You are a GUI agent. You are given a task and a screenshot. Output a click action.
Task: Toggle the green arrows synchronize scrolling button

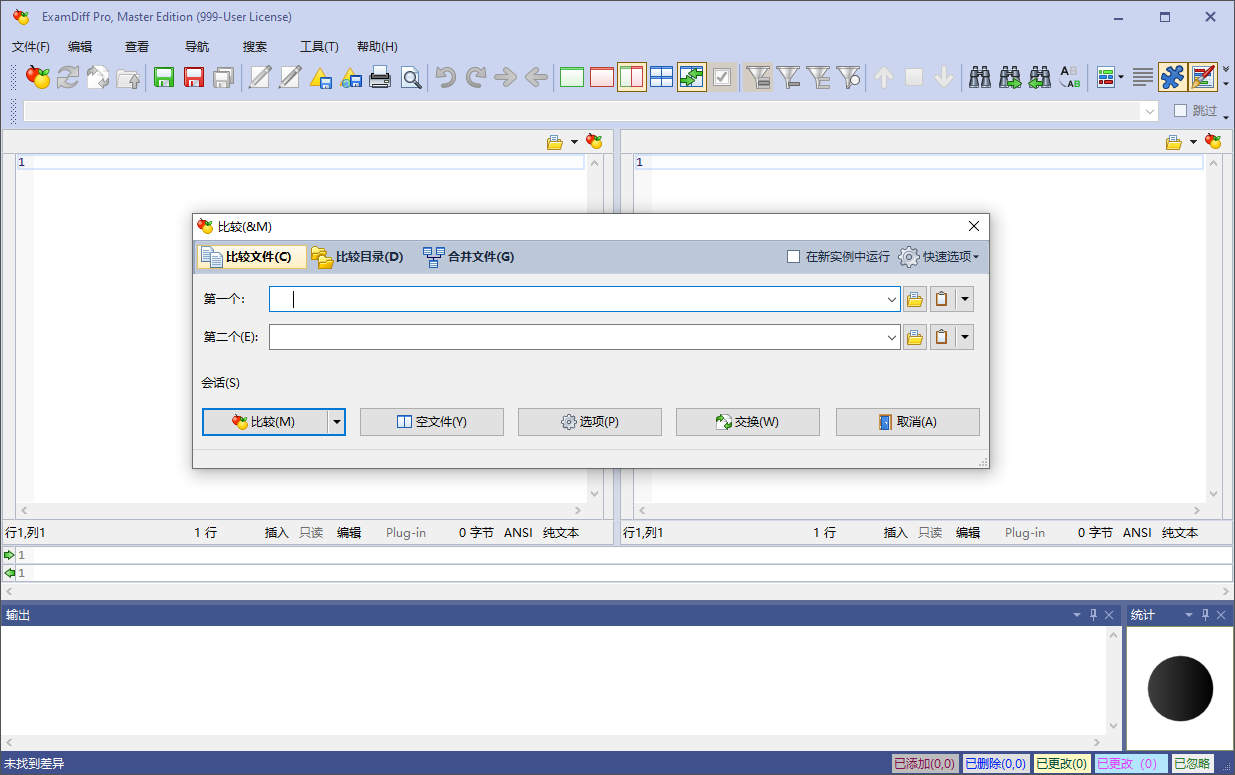[x=692, y=77]
